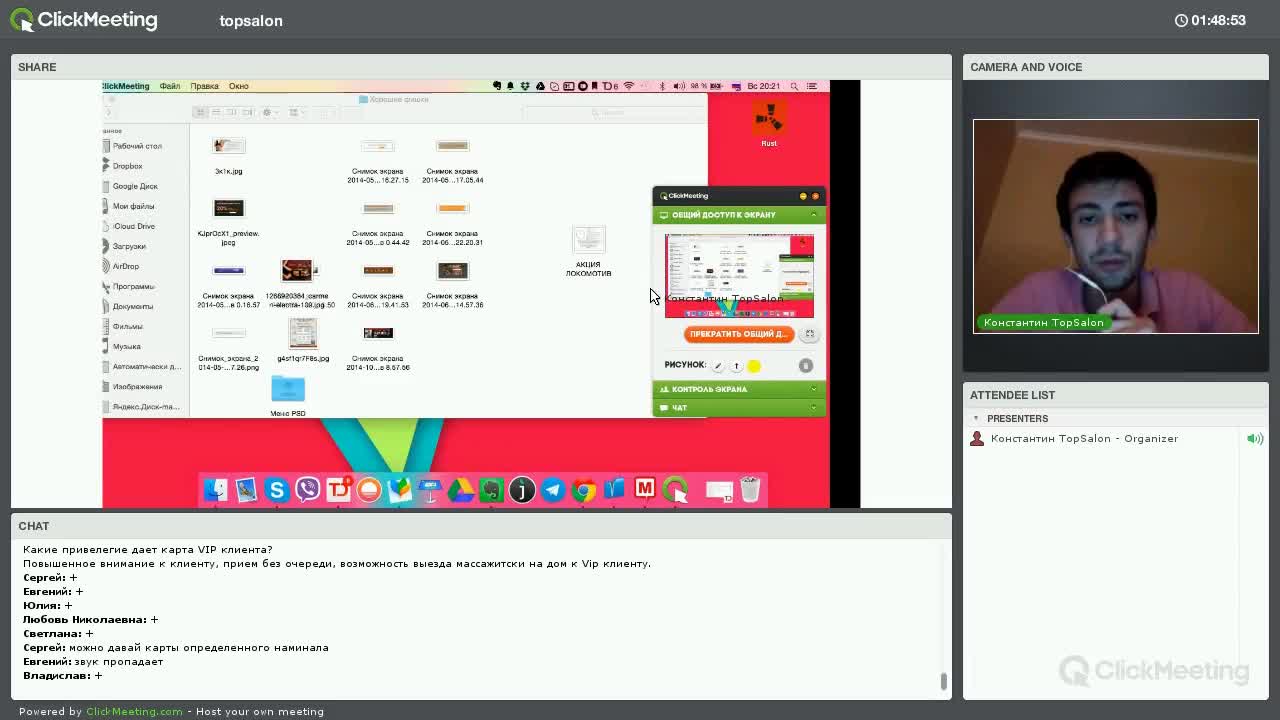Click the trash icon to erase drawings
Image resolution: width=1280 pixels, height=720 pixels.
tap(806, 366)
